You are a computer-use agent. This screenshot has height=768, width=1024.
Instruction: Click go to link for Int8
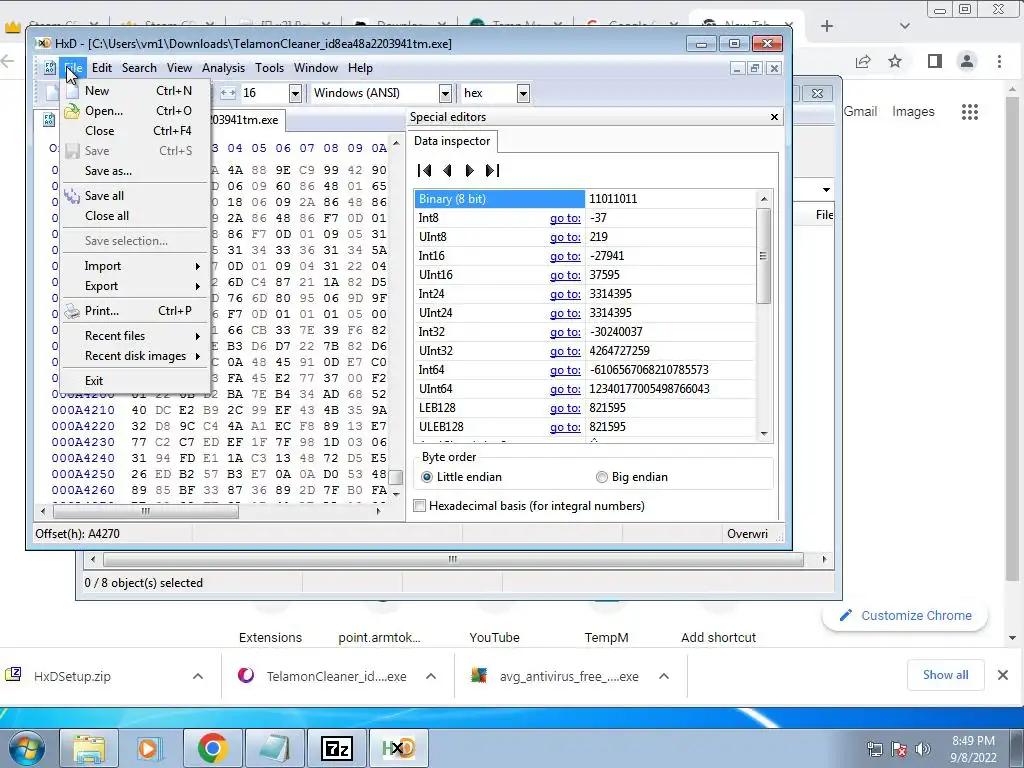[x=565, y=218]
